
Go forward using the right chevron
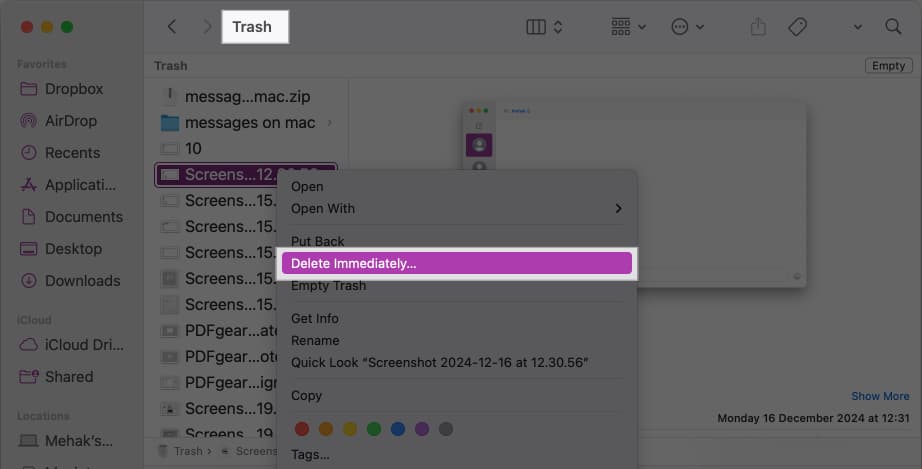tap(207, 26)
